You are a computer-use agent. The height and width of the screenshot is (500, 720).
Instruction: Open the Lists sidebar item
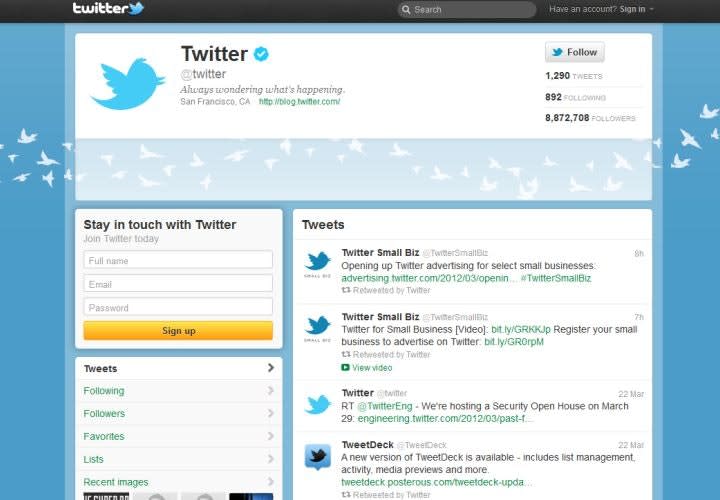(x=94, y=459)
